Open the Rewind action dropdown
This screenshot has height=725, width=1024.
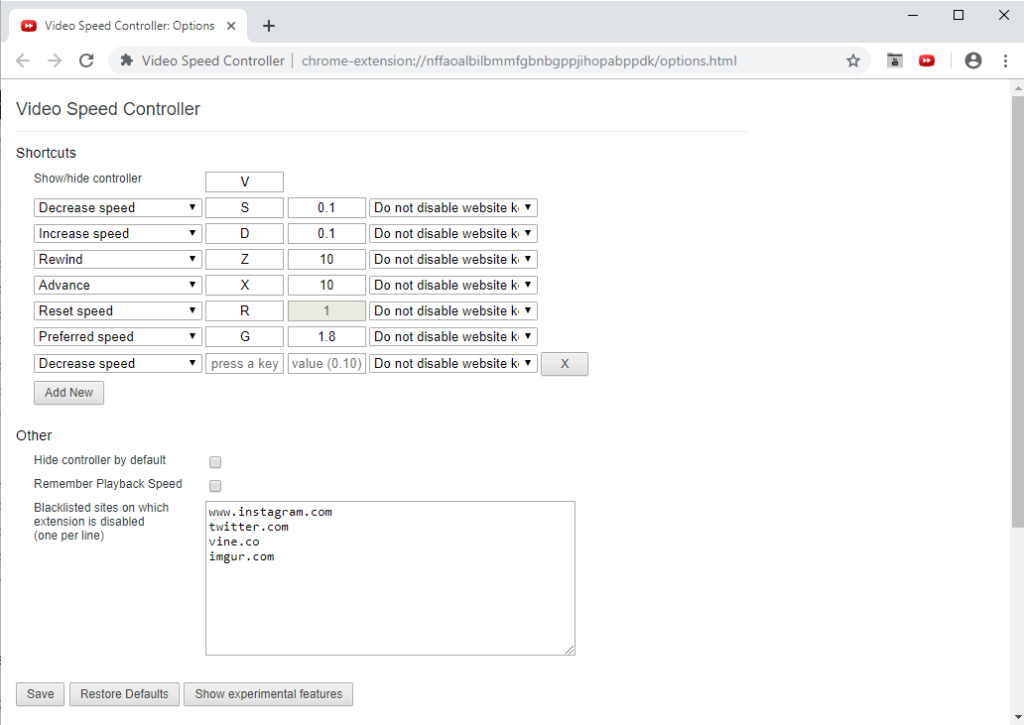click(118, 259)
